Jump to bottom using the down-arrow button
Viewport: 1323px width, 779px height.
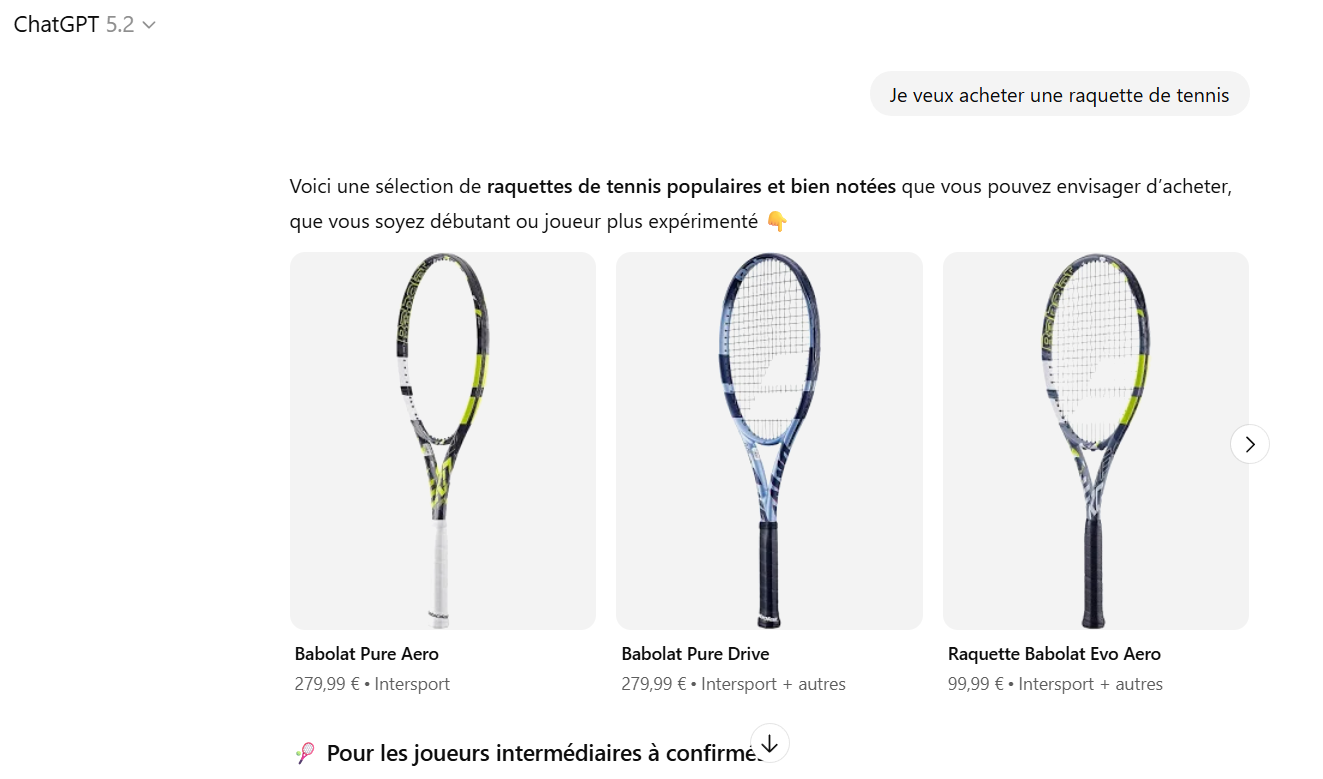click(769, 744)
